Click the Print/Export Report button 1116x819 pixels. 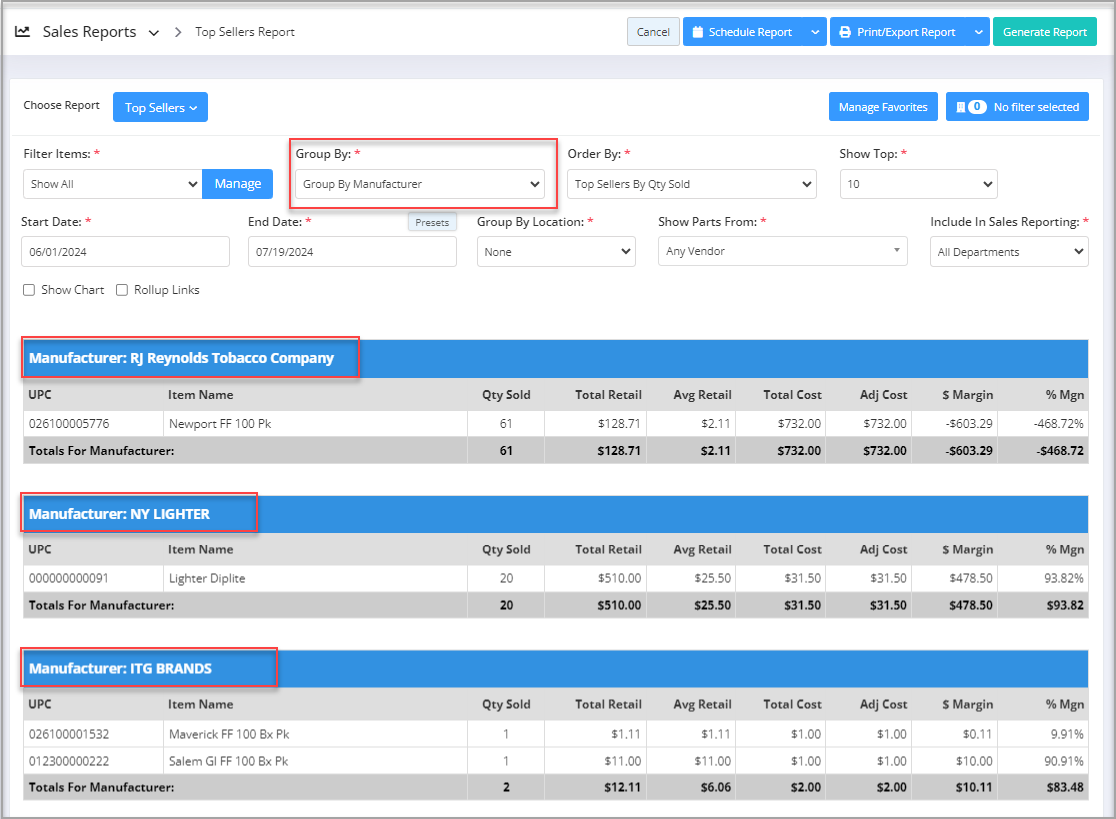coord(897,32)
